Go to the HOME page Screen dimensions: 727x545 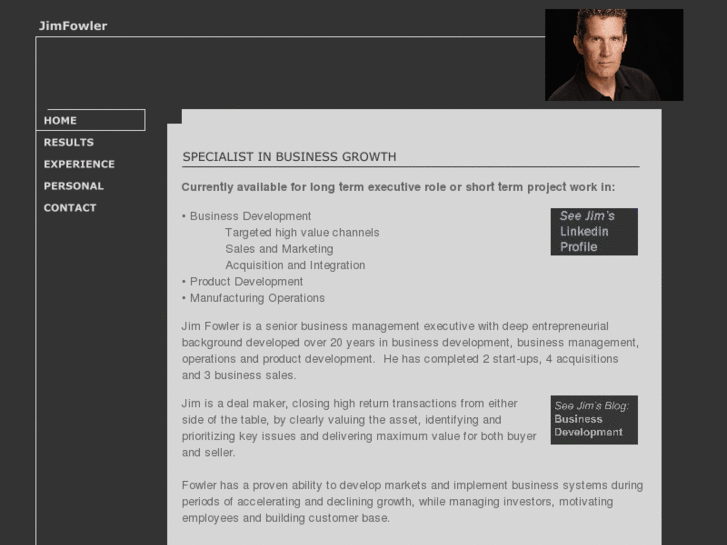tap(61, 120)
